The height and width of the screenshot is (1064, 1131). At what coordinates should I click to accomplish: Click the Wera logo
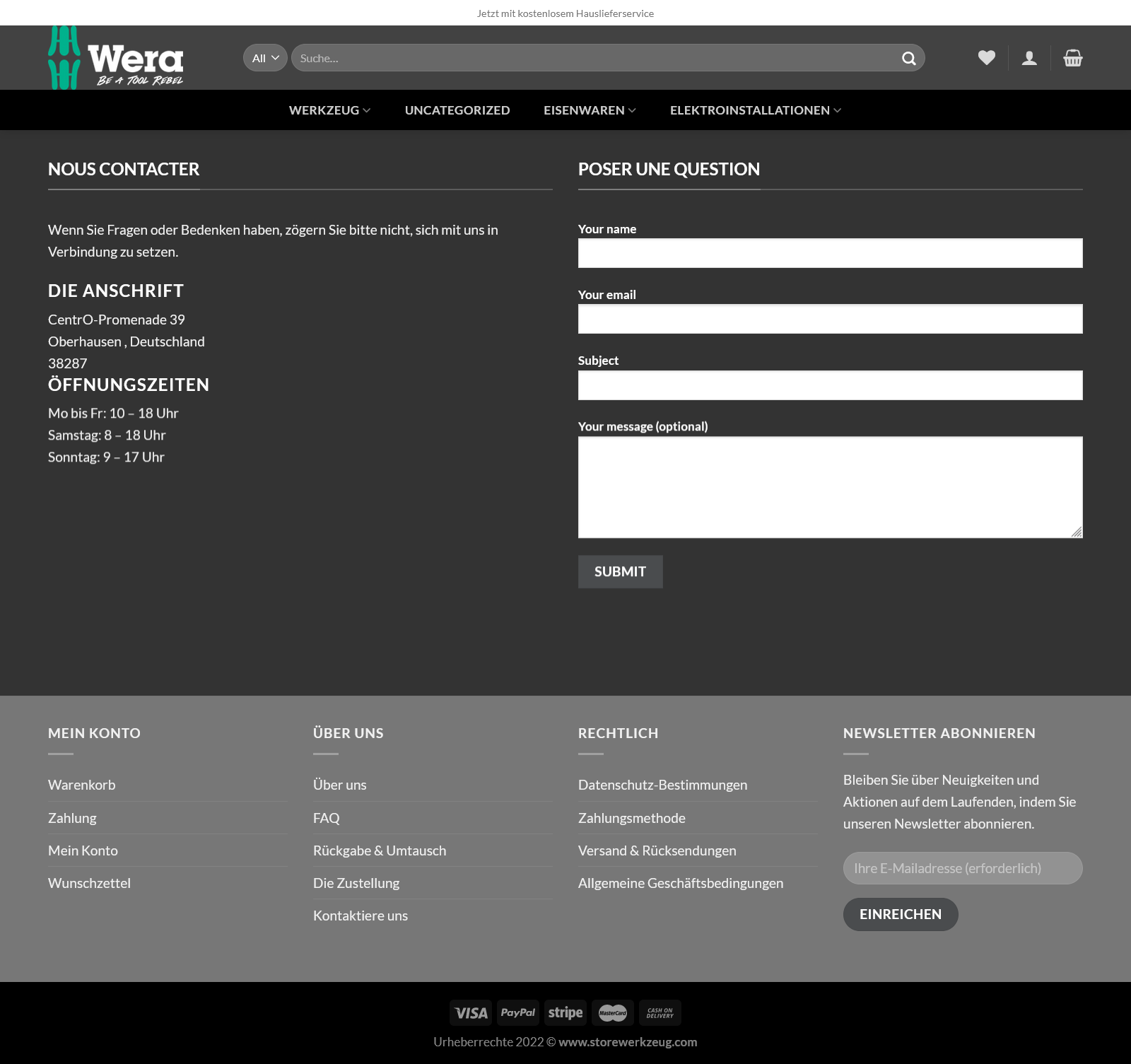coord(116,58)
